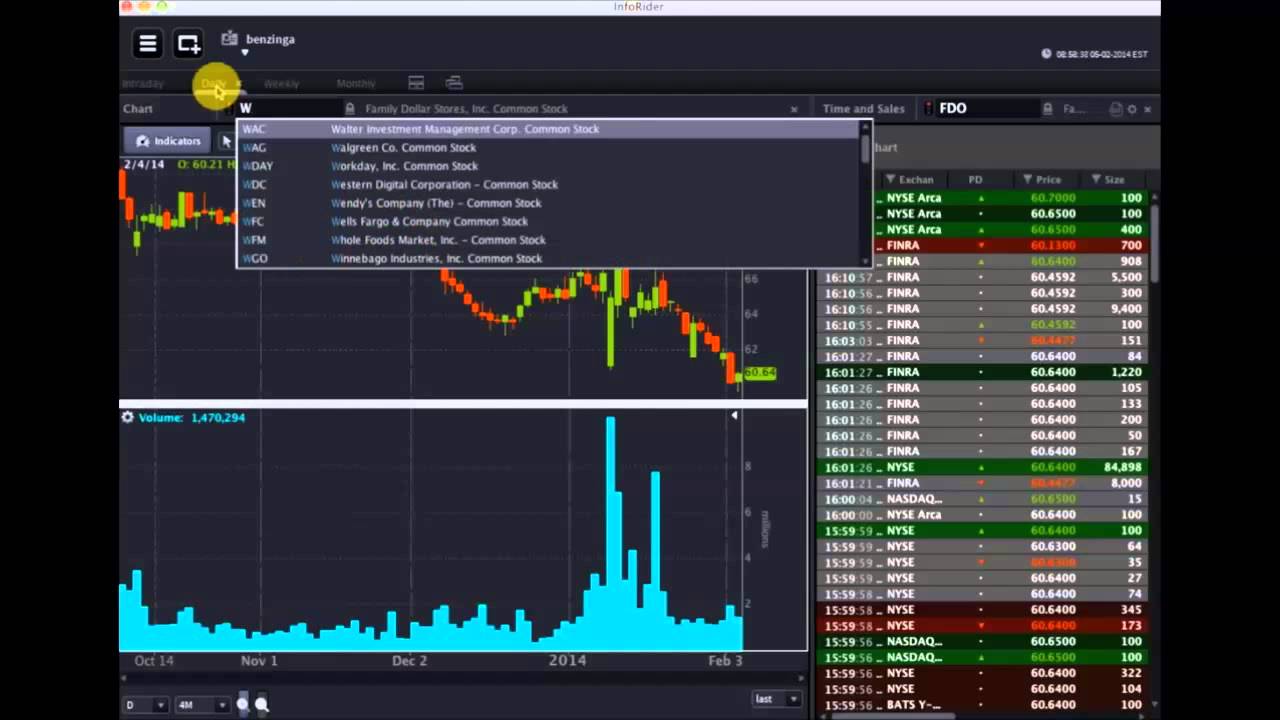Open the Indicators menu
1280x720 pixels.
pos(169,141)
